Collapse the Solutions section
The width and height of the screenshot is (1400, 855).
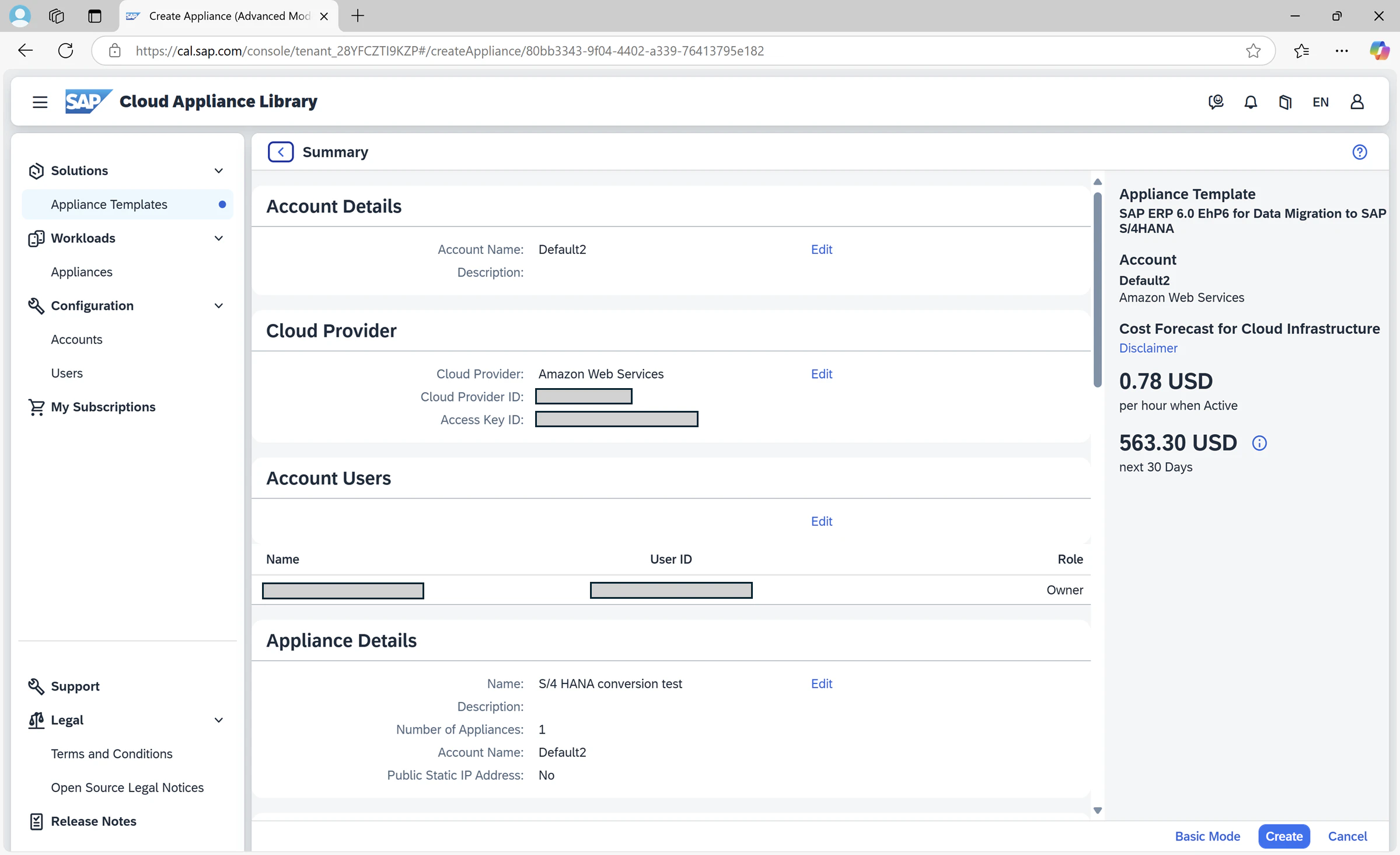tap(219, 171)
